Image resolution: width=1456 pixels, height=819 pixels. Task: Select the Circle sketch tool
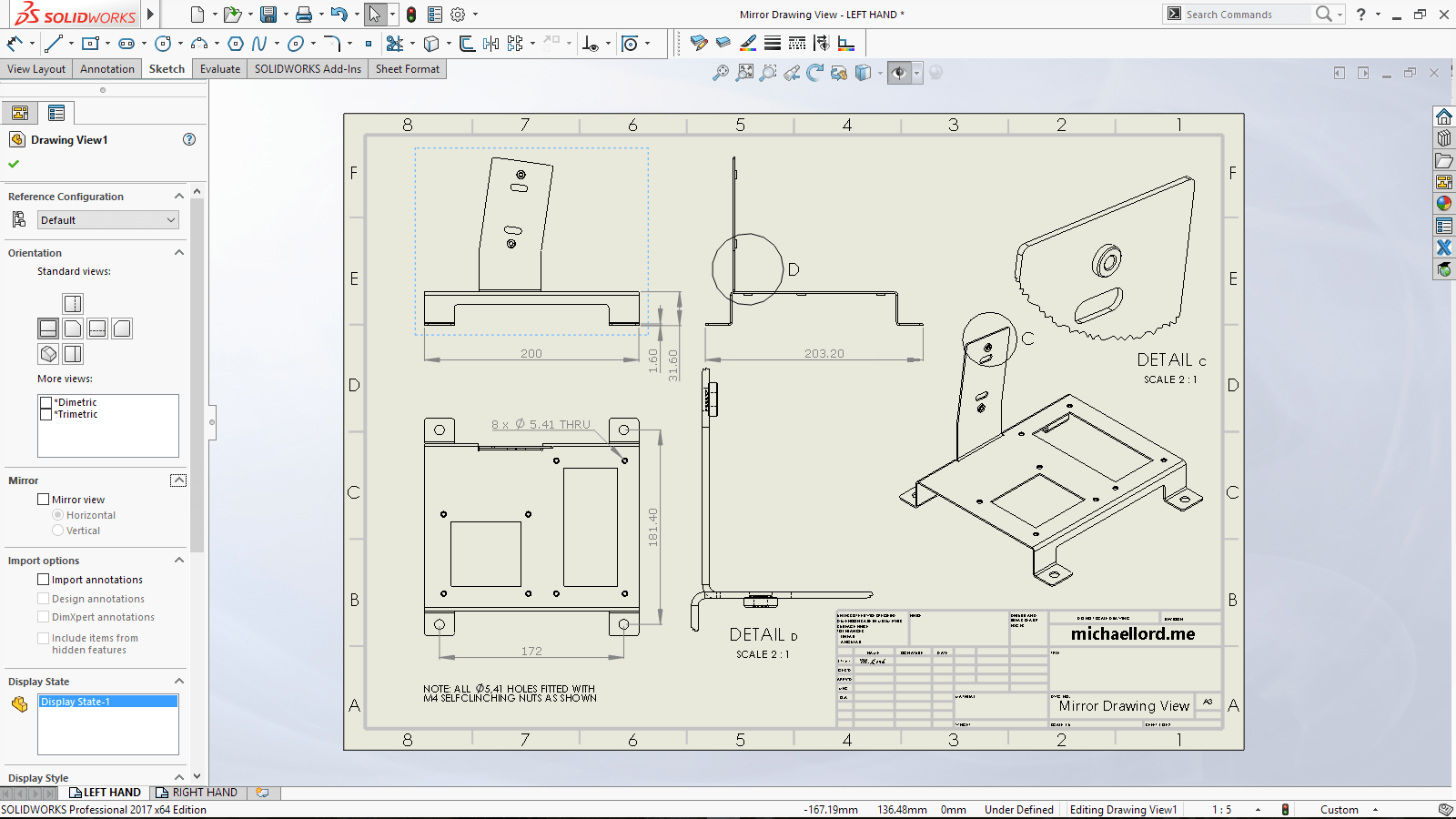click(x=163, y=44)
